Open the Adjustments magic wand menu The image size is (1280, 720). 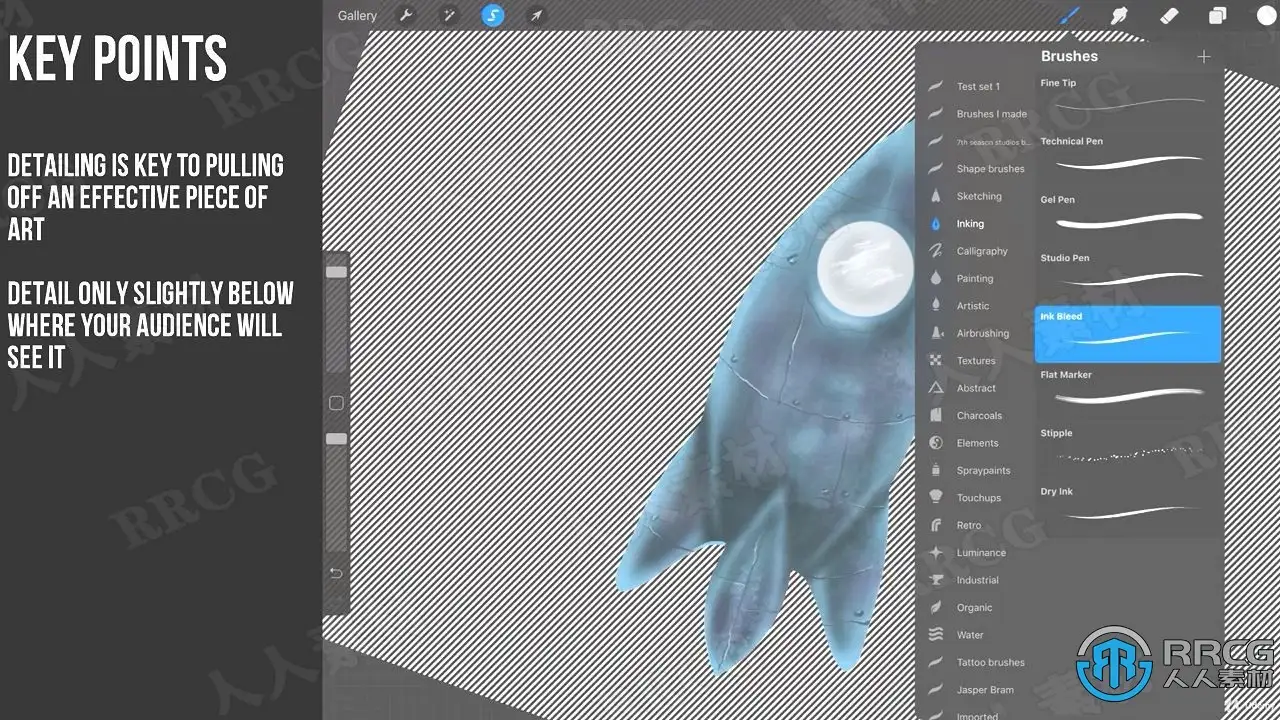pyautogui.click(x=449, y=15)
